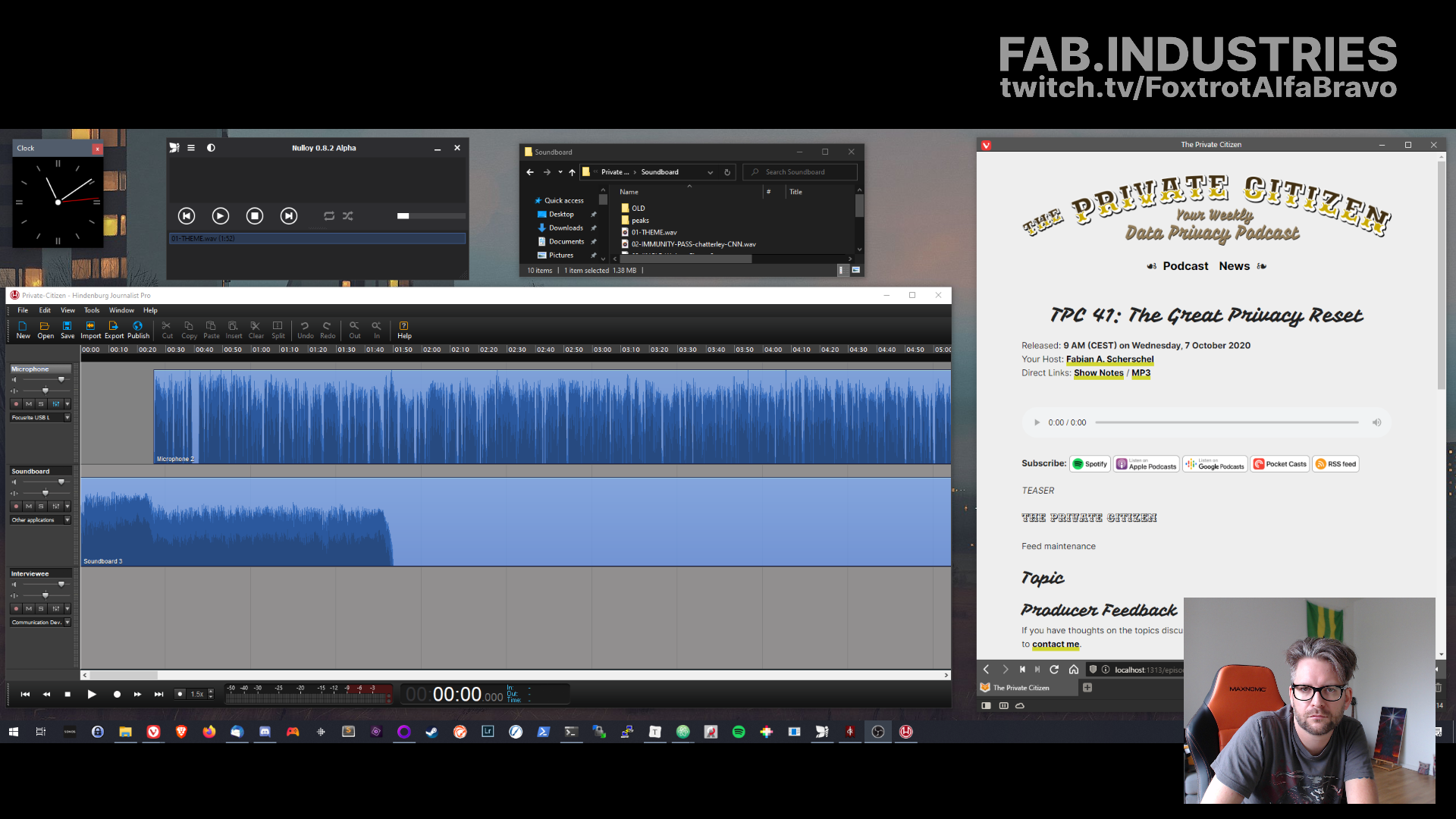
Task: Click Nulloy's stop button
Action: [x=255, y=216]
